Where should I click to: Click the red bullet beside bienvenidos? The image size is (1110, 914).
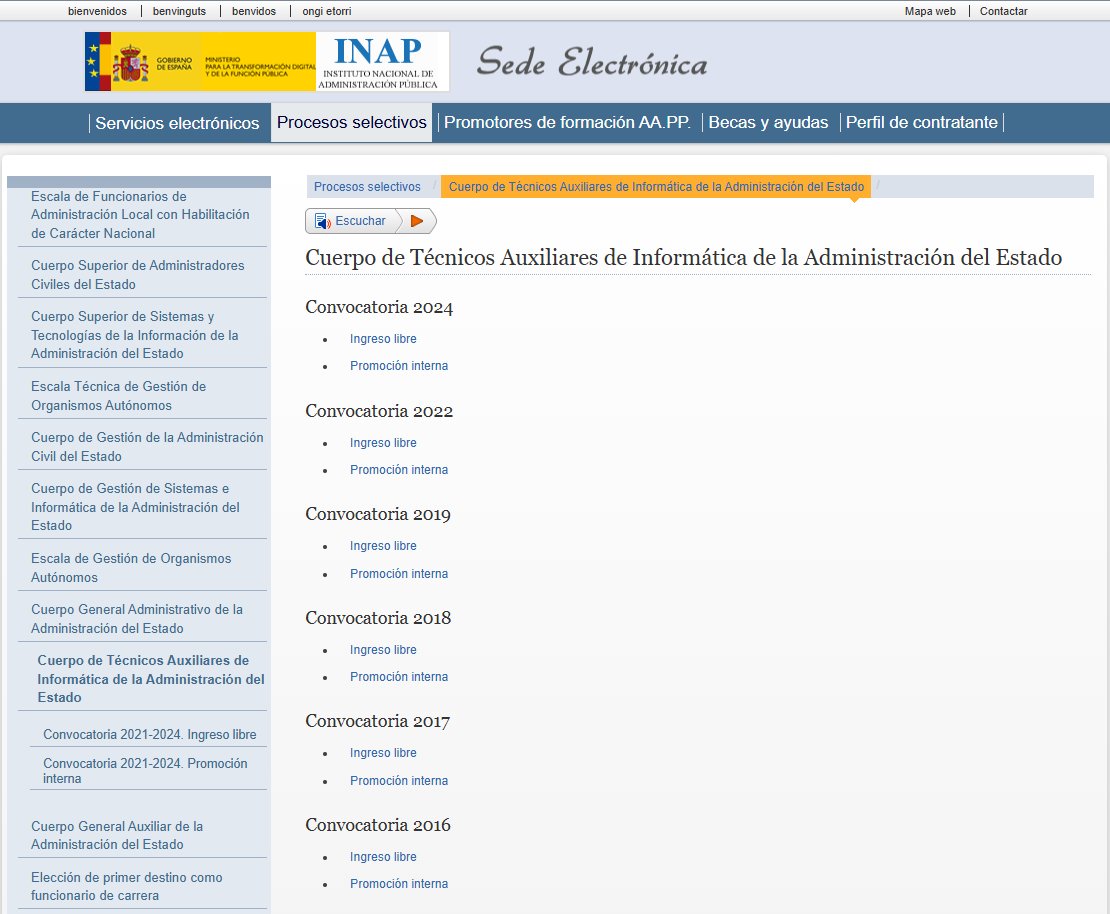[56, 11]
